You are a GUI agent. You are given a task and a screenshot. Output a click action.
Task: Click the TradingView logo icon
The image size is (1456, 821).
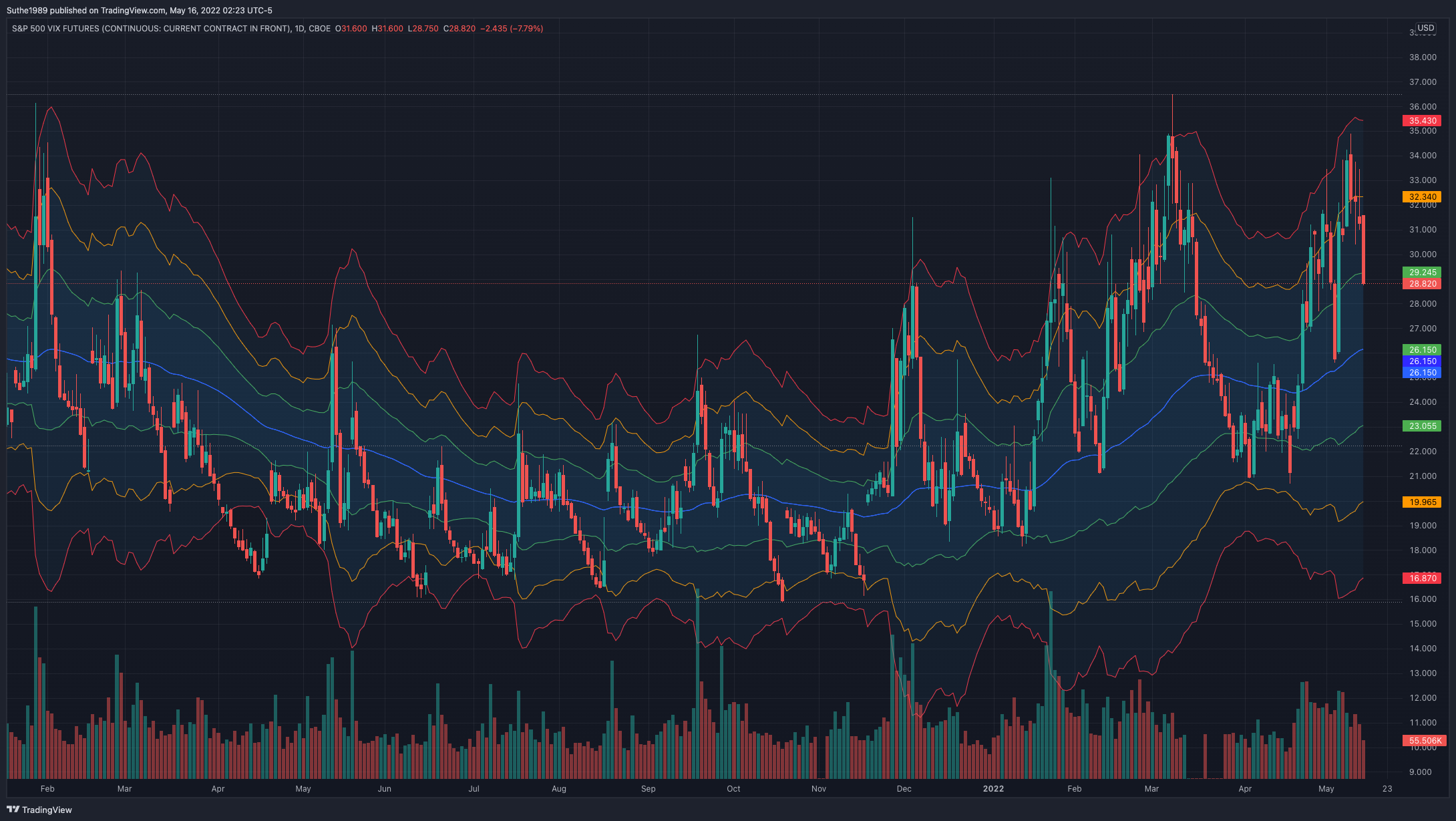tap(13, 810)
